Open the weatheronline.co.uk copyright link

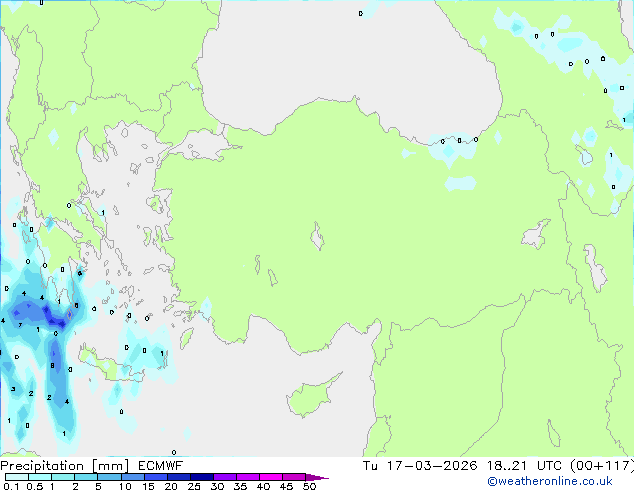coord(549,481)
